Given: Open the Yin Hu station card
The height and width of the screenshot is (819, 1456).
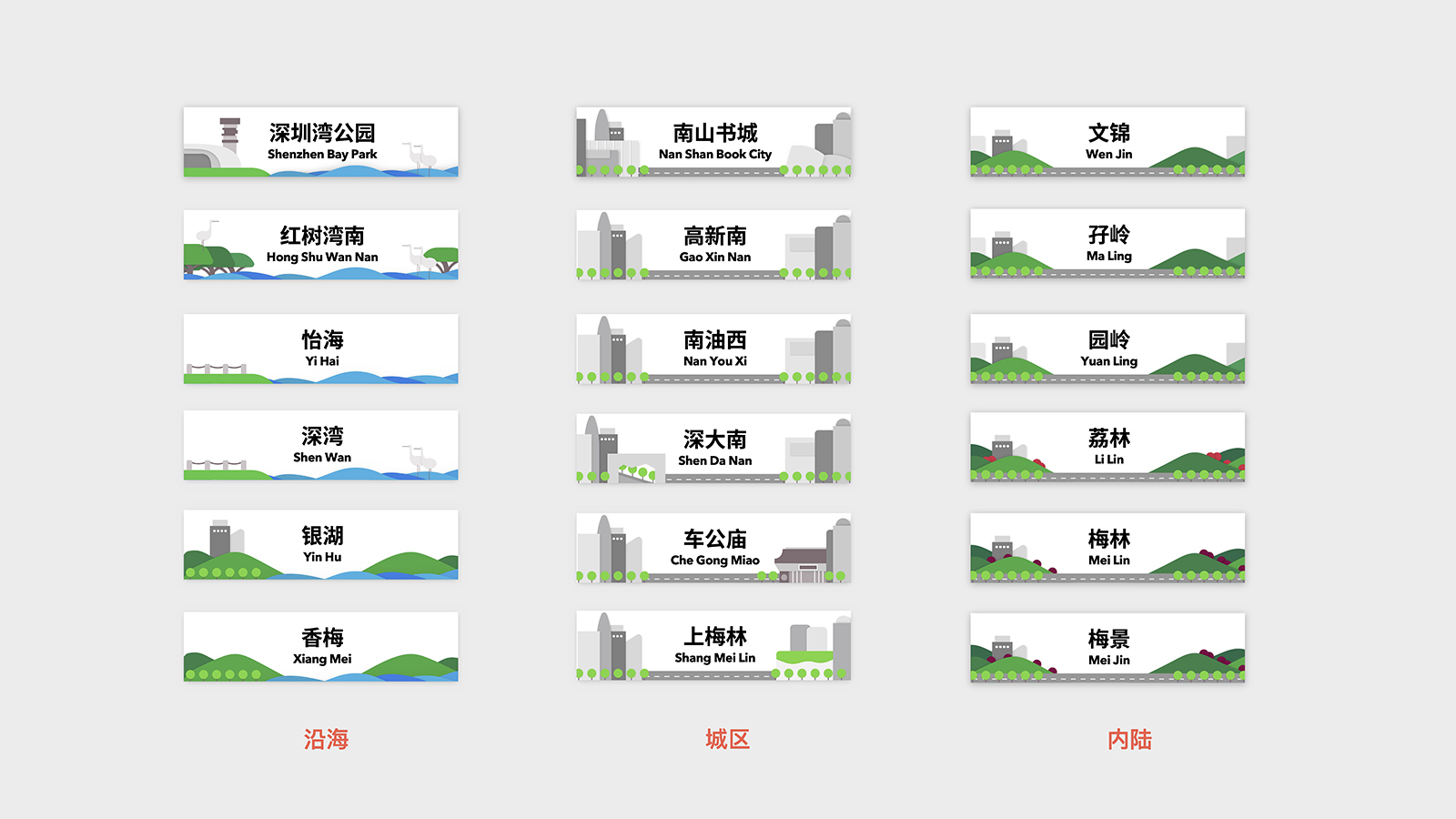Looking at the screenshot, I should point(321,544).
